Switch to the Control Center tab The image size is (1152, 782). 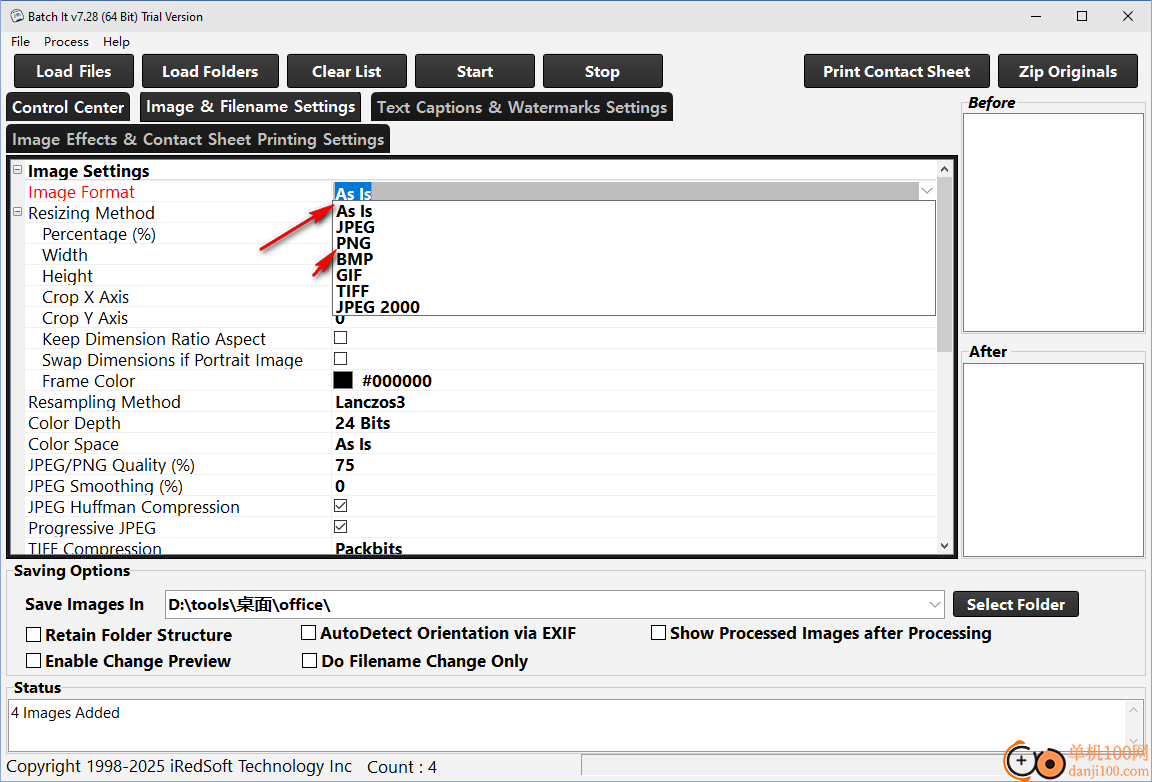click(x=68, y=107)
